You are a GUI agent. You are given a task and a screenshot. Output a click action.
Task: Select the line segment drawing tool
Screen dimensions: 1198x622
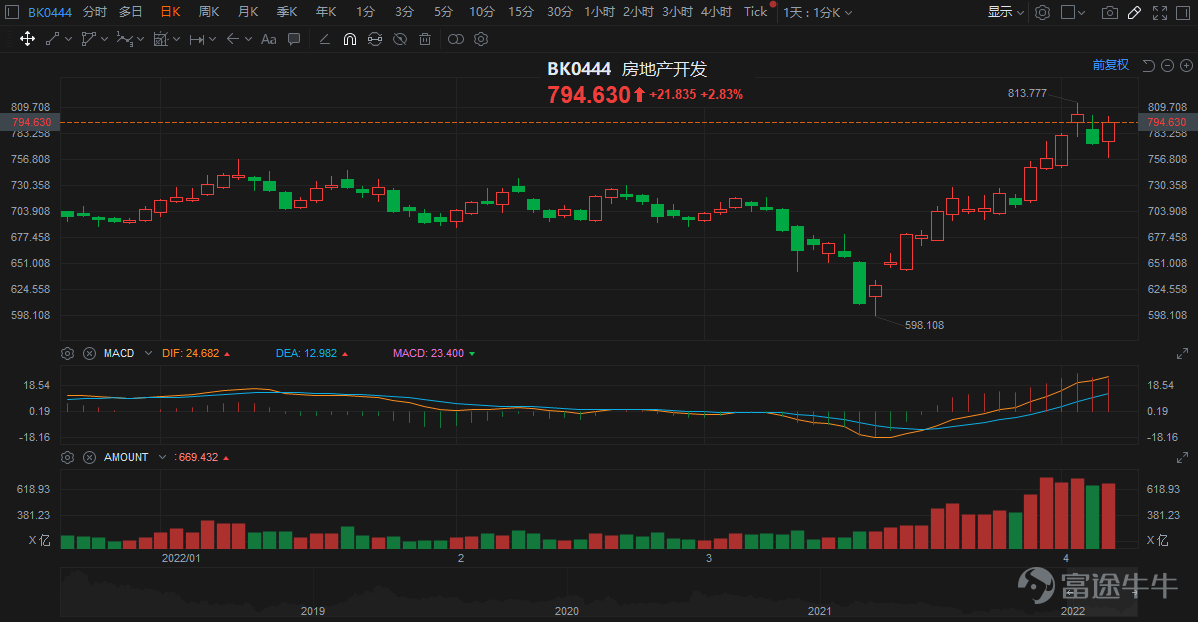pos(52,39)
